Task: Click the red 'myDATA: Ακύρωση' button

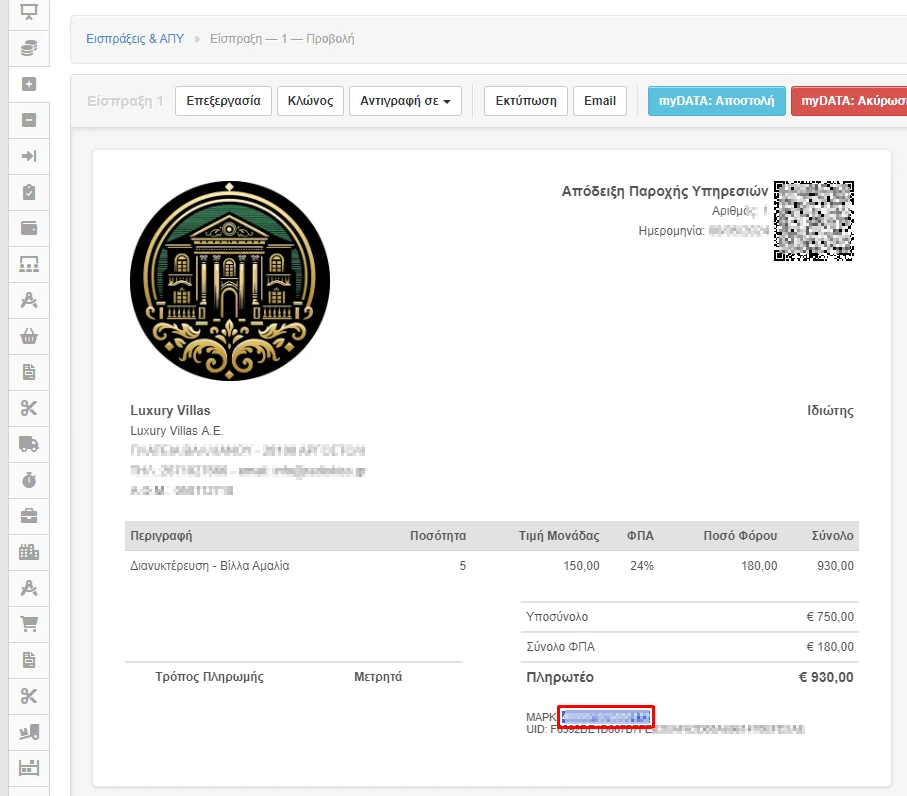Action: coord(850,101)
